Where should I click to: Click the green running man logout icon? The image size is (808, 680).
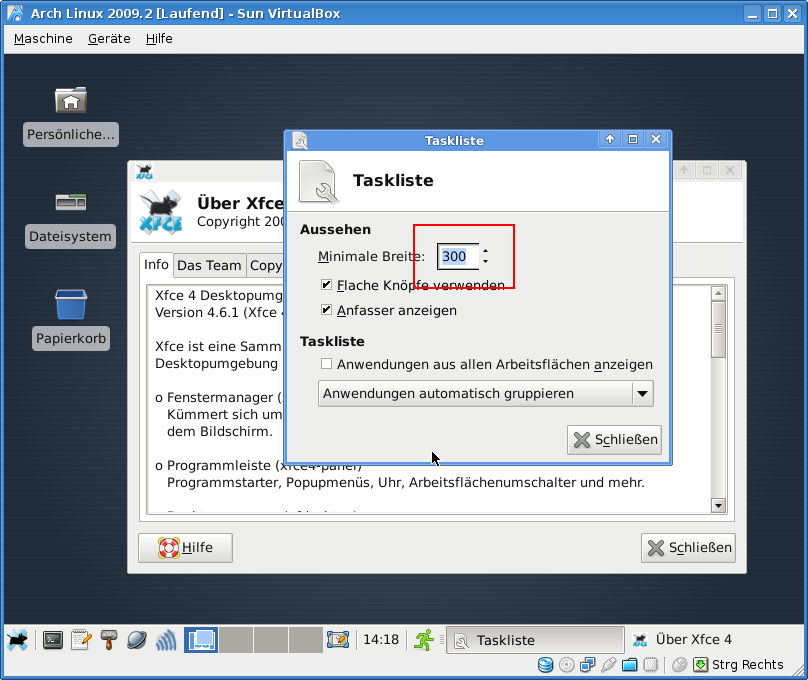pyautogui.click(x=424, y=640)
